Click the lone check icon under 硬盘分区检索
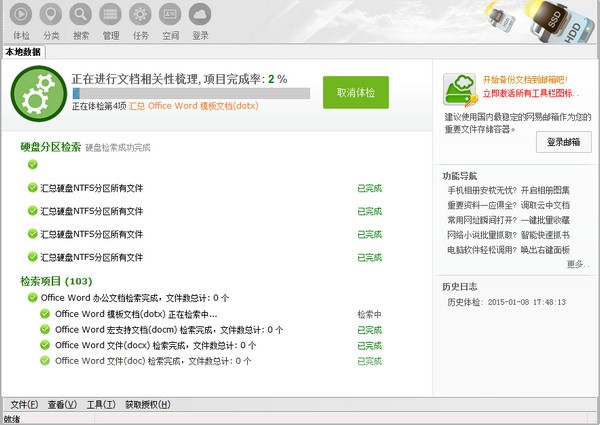 [x=33, y=164]
